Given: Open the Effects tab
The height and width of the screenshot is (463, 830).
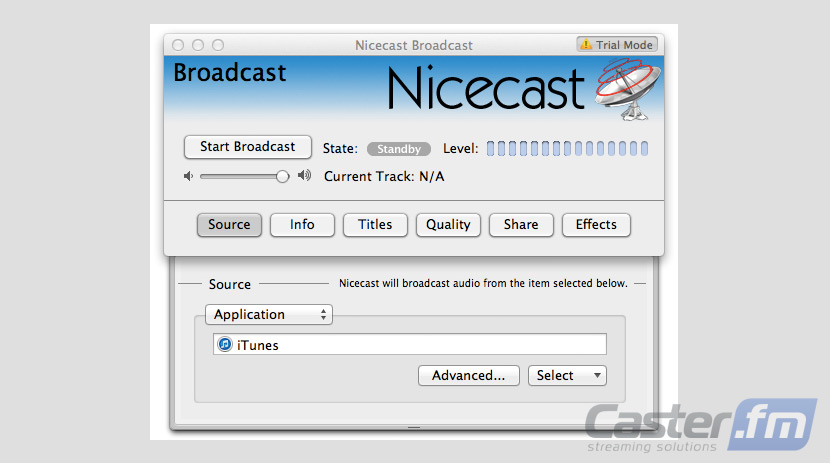Looking at the screenshot, I should pyautogui.click(x=597, y=225).
